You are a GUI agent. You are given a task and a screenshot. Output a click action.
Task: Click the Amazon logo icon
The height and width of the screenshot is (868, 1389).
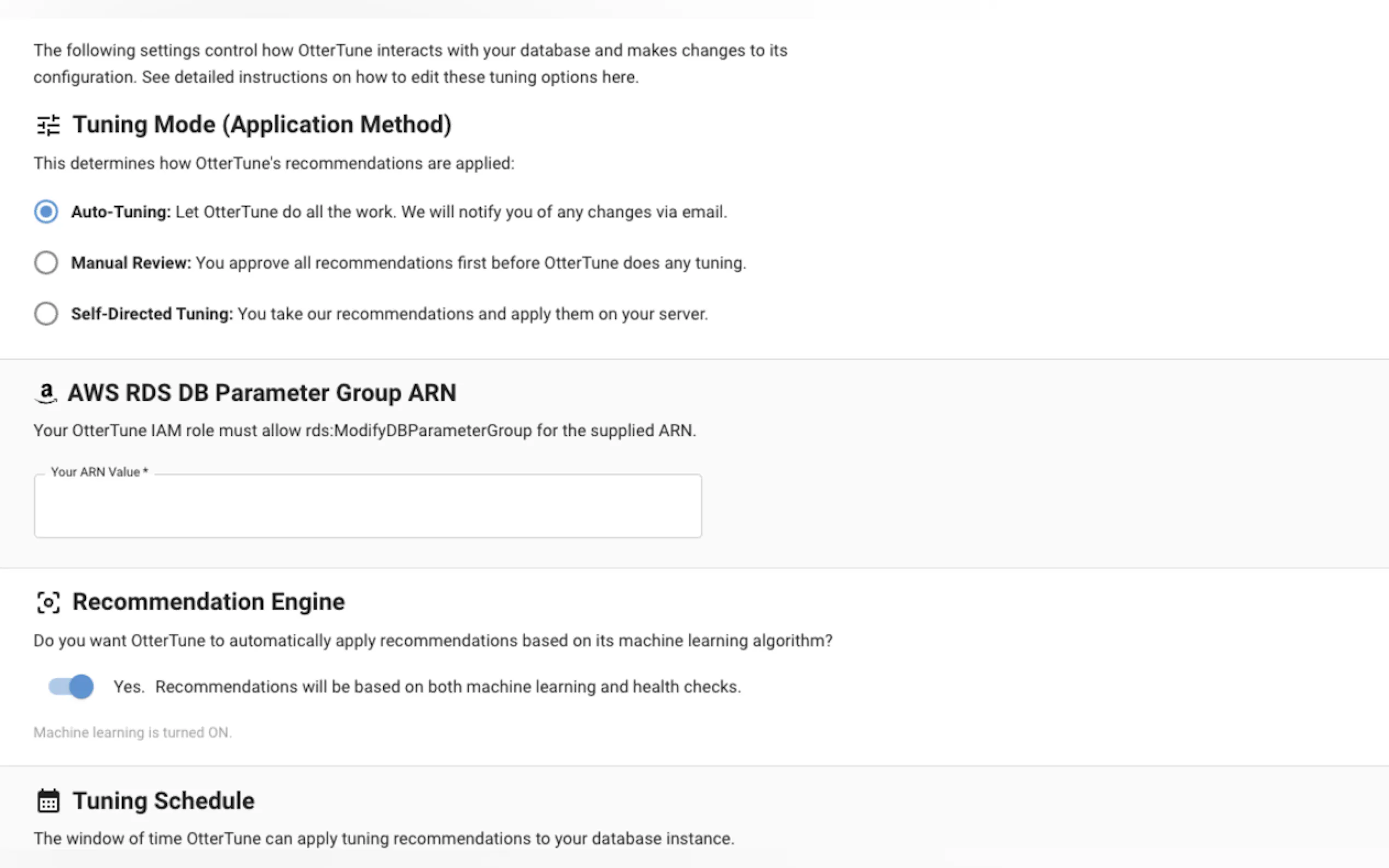click(46, 393)
